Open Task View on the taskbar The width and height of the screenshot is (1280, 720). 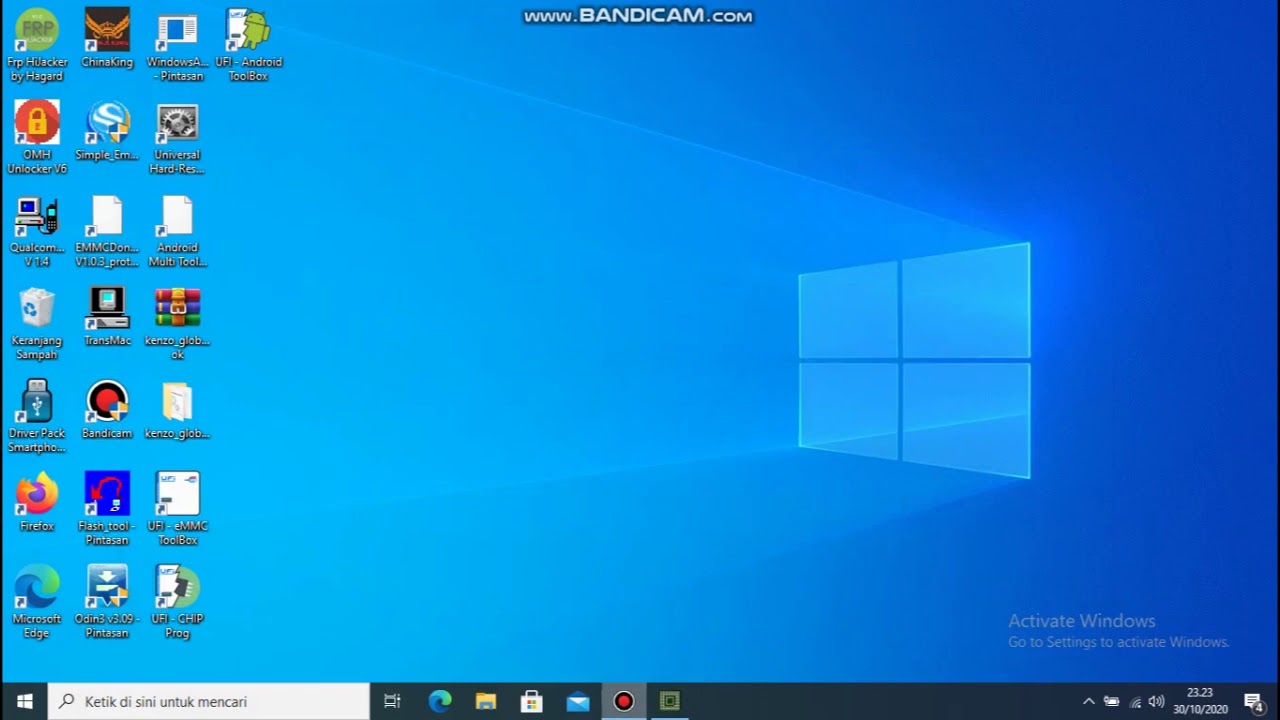click(x=392, y=701)
